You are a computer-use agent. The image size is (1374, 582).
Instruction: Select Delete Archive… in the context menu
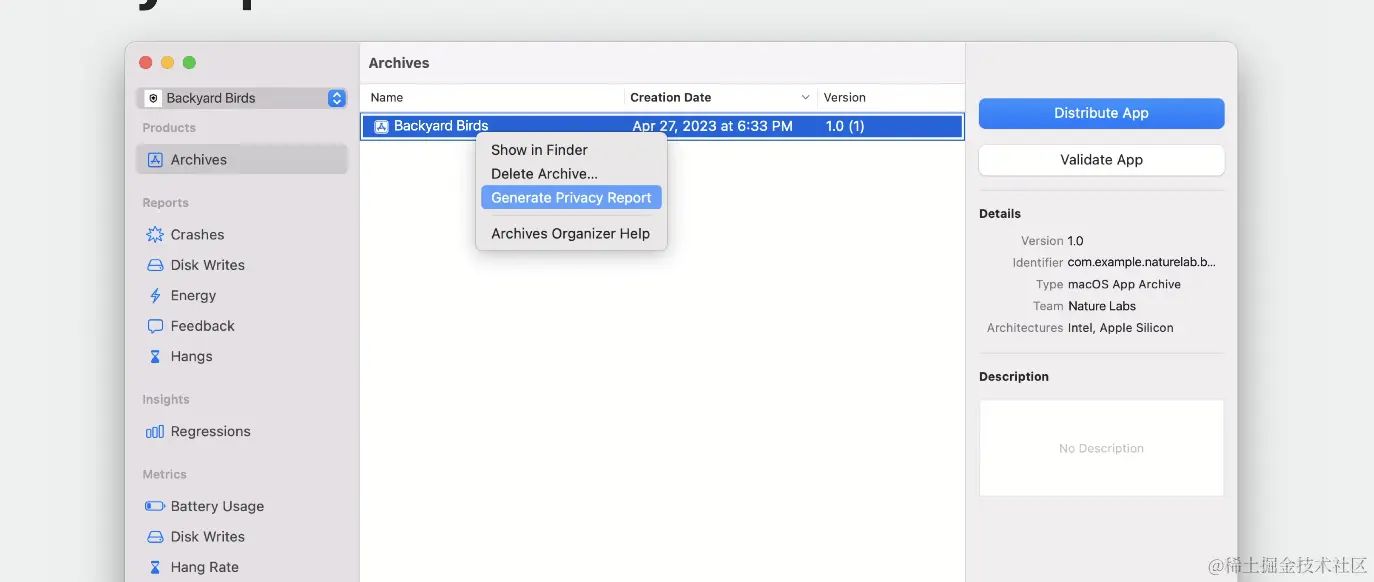pos(544,174)
